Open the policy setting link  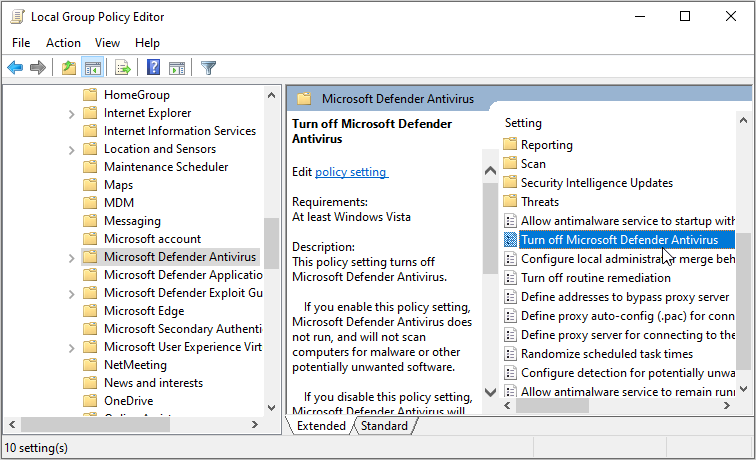tap(351, 172)
